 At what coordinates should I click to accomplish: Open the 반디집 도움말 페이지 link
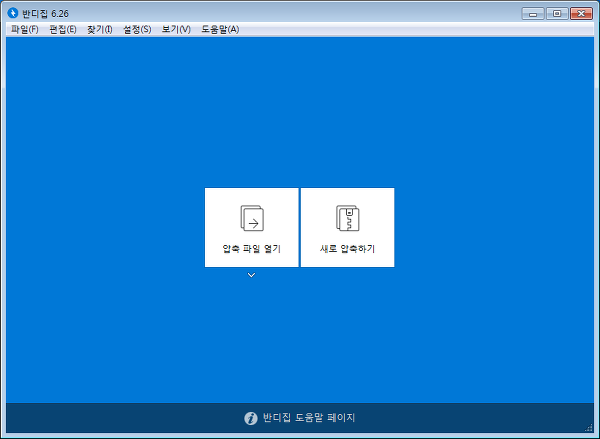(309, 418)
